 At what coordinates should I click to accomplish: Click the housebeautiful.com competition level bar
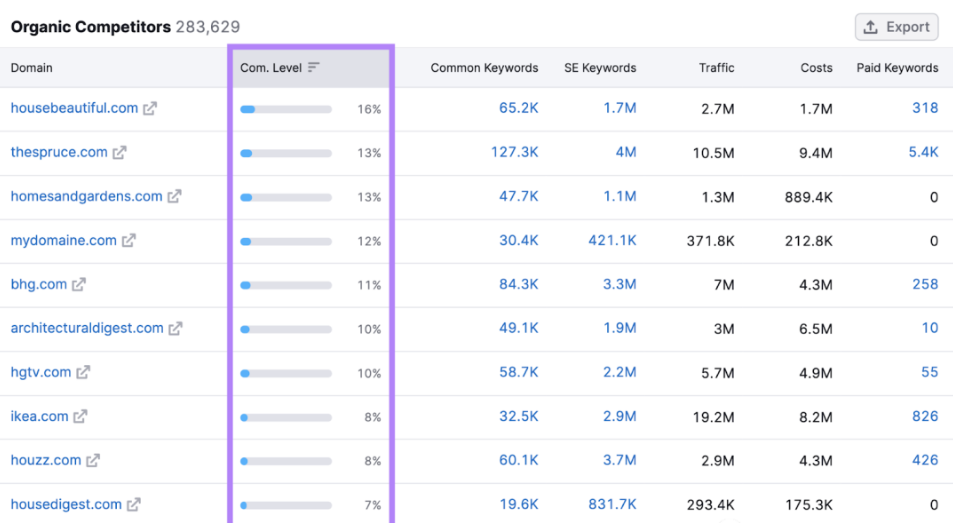click(286, 109)
